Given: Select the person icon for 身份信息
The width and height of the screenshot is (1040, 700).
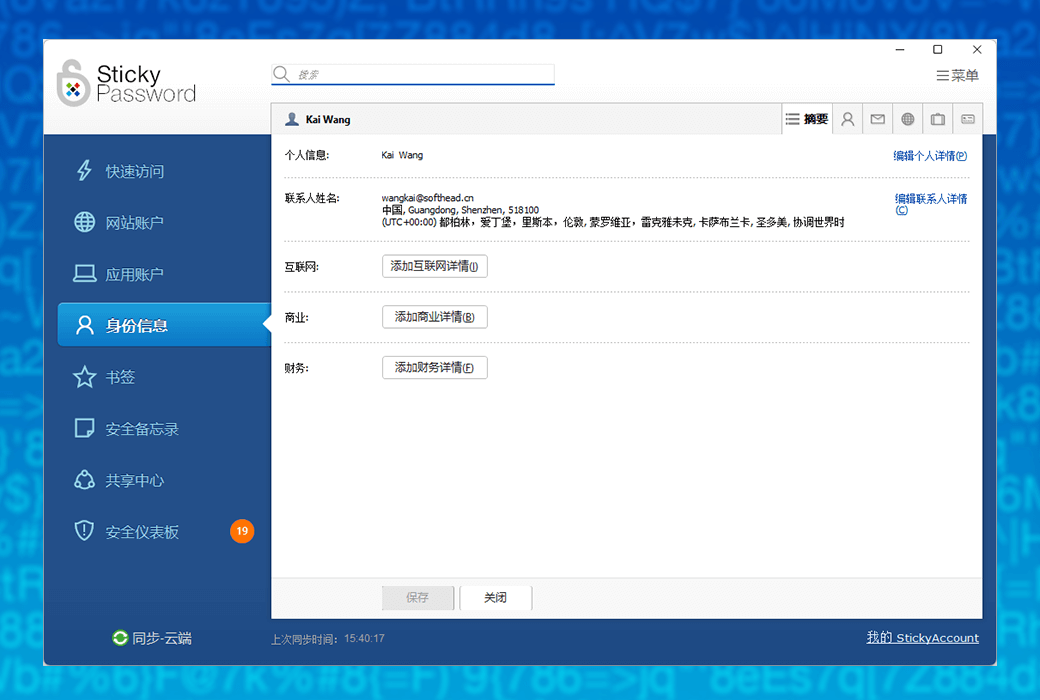Looking at the screenshot, I should tap(84, 325).
